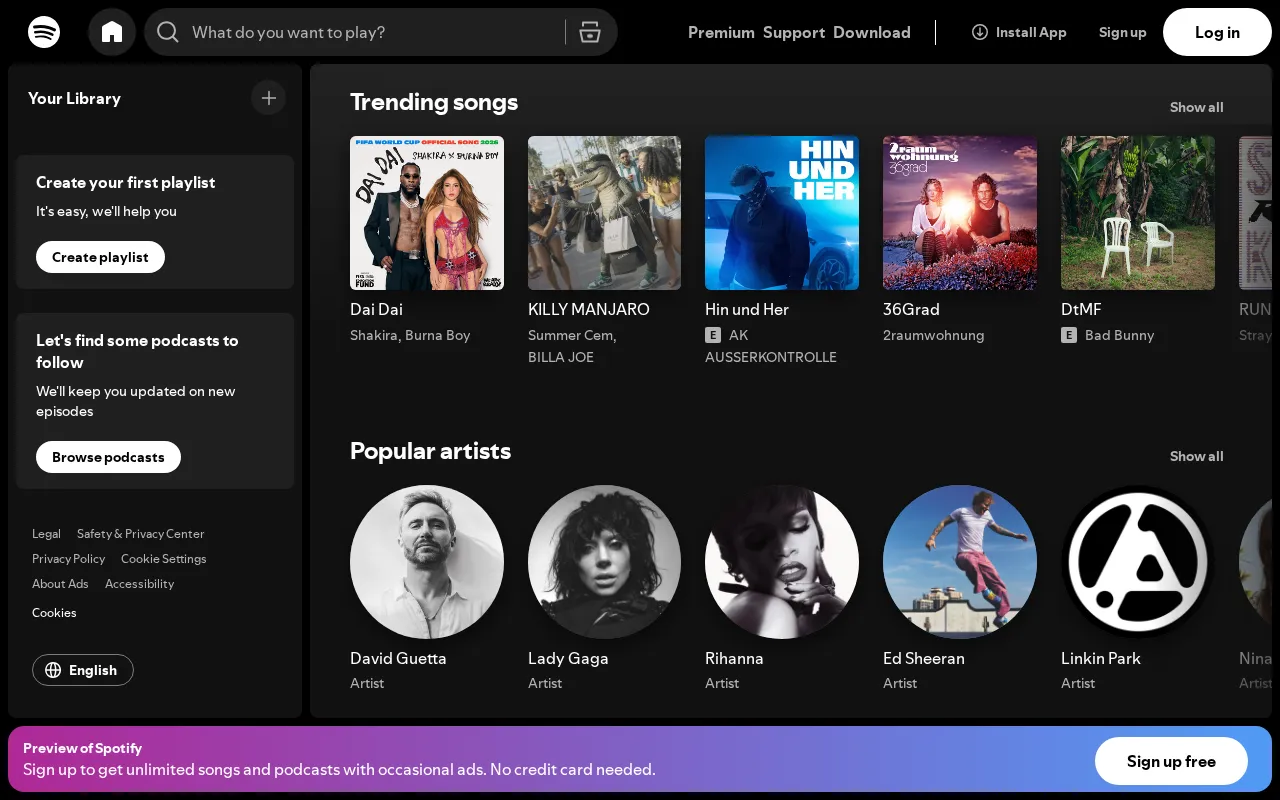Viewport: 1280px width, 800px height.
Task: Open the KILLY MANJARO cover art
Action: click(x=604, y=213)
